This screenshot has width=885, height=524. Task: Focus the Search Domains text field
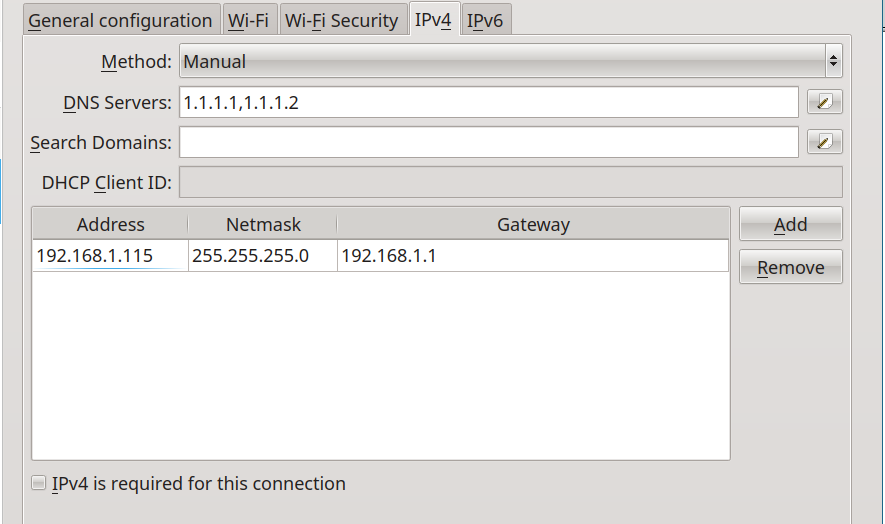pyautogui.click(x=488, y=142)
